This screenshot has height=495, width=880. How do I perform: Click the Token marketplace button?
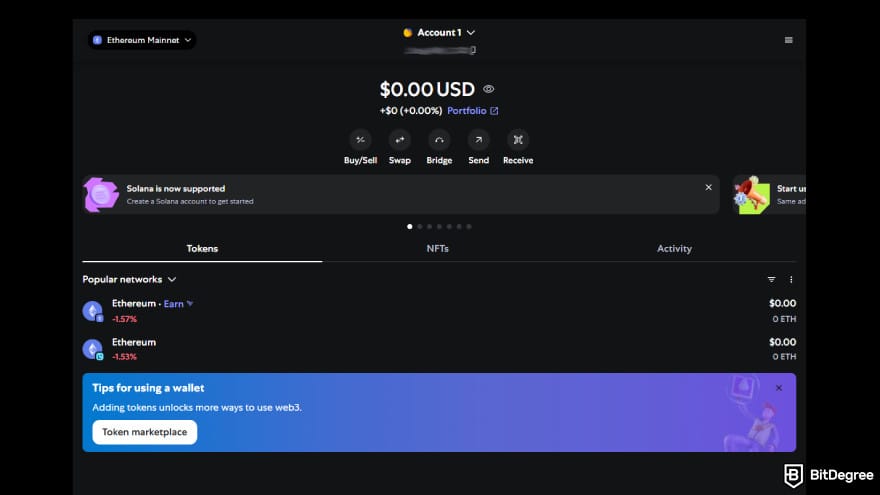145,432
